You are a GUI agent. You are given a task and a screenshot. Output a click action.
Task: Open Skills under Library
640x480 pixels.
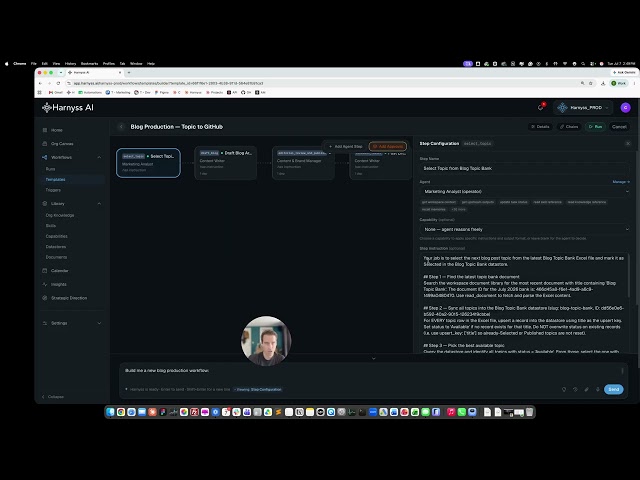point(51,226)
